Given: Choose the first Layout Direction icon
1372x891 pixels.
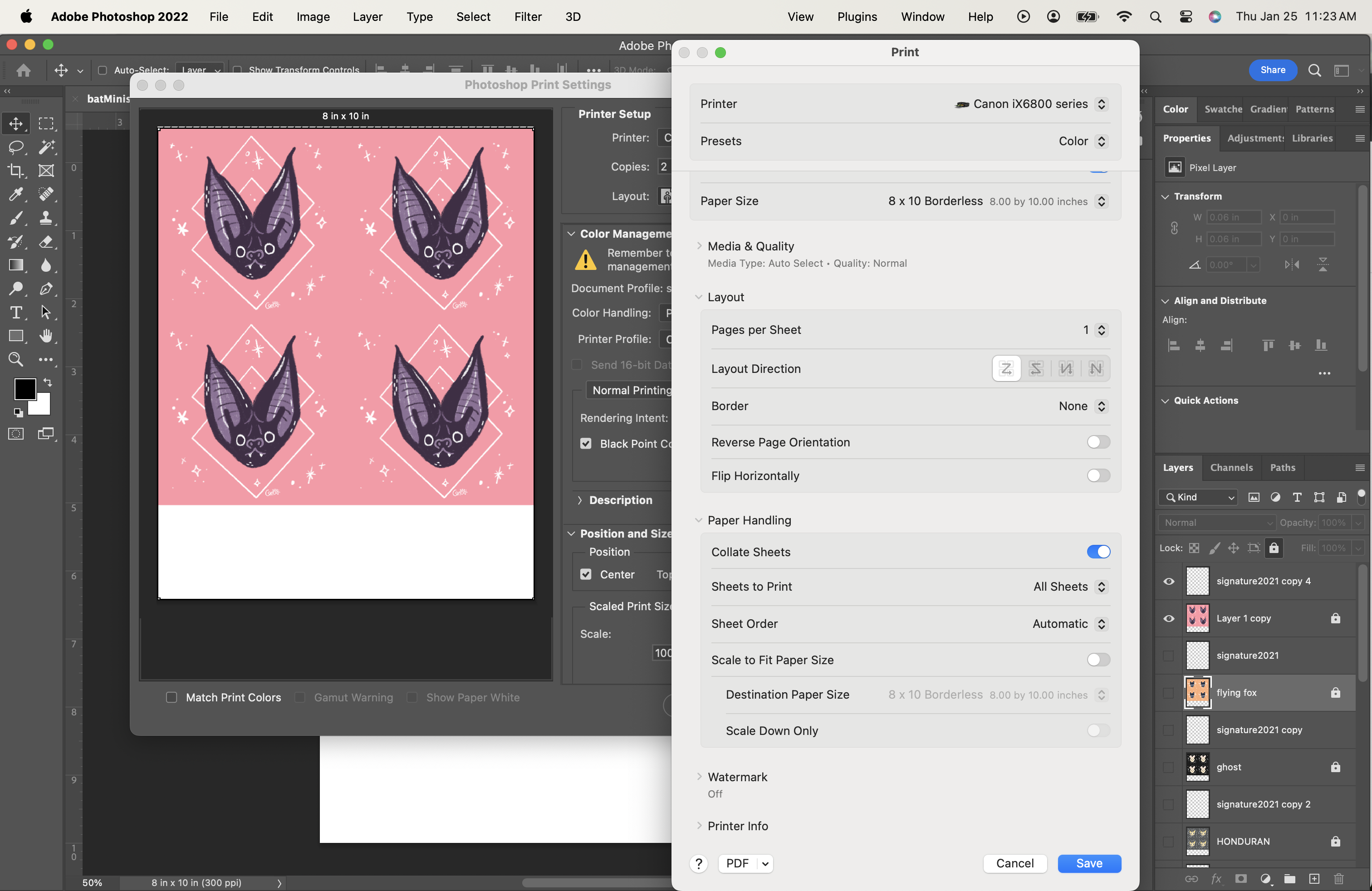Looking at the screenshot, I should (1006, 368).
